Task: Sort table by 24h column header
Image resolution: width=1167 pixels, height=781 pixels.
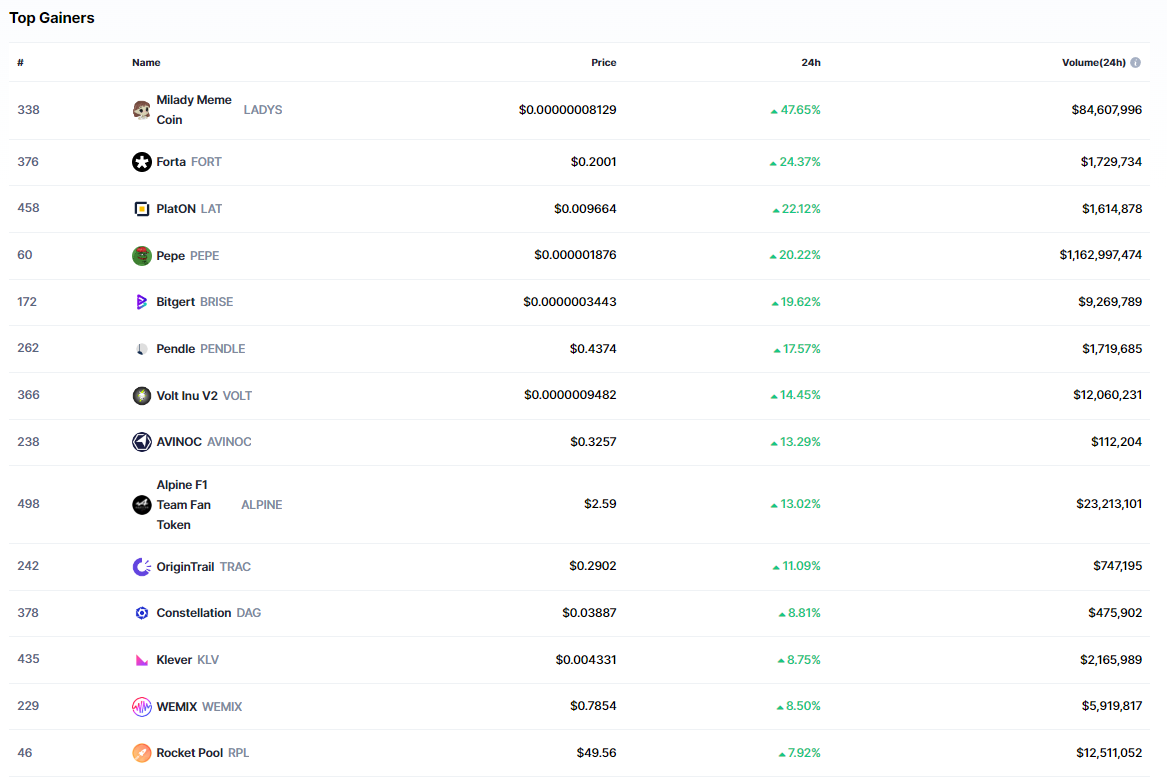Action: point(810,63)
